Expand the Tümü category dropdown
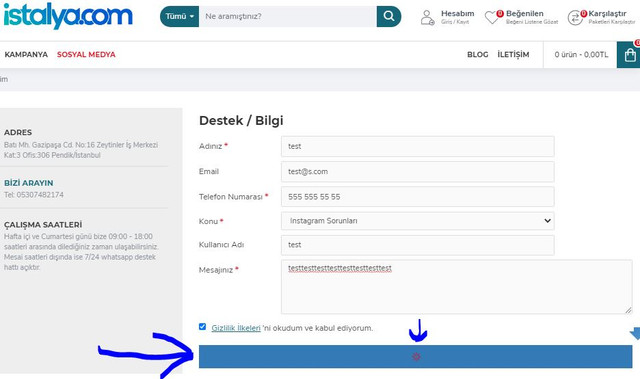This screenshot has width=640, height=379. [180, 16]
